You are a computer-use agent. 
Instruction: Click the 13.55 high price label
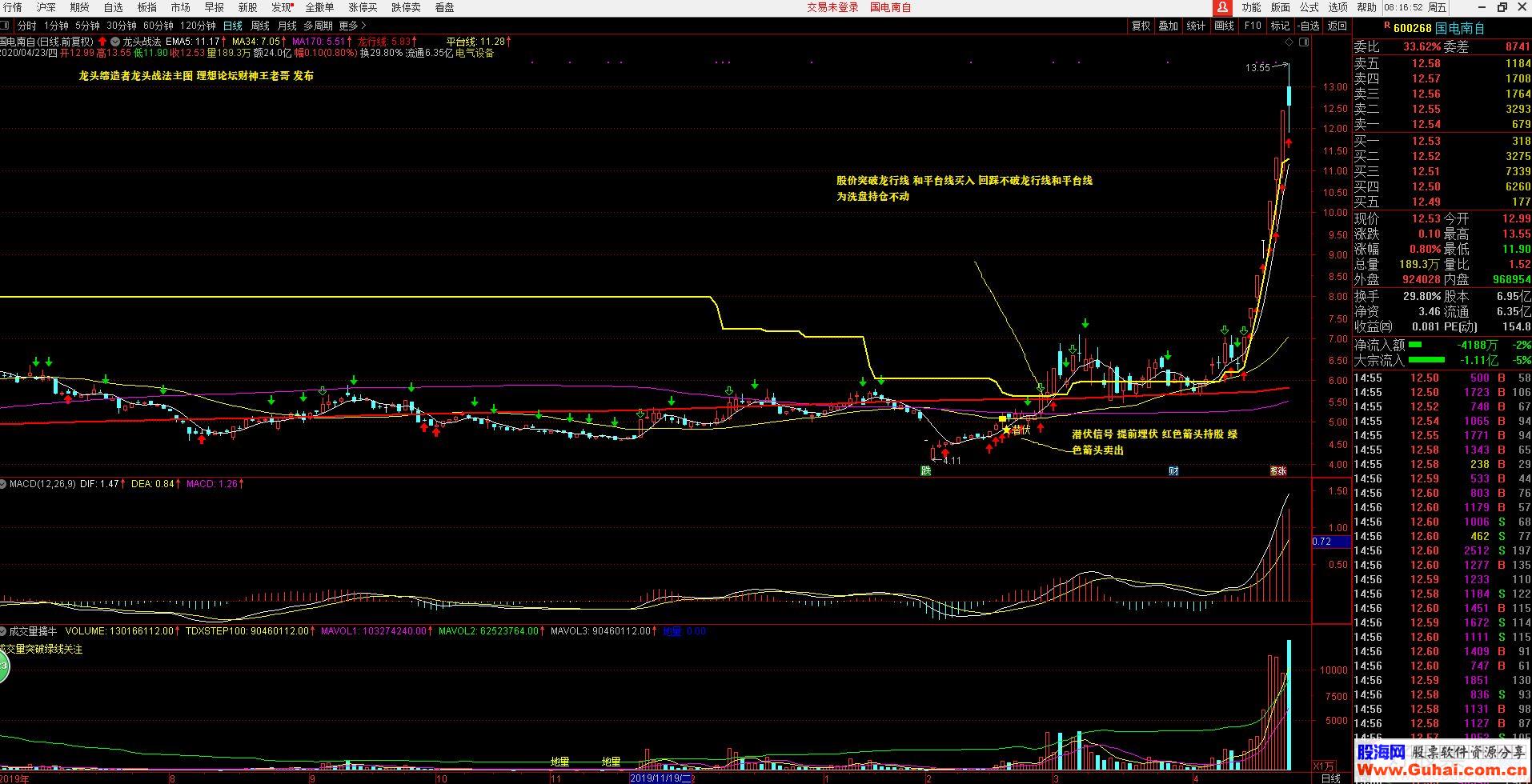point(1257,68)
